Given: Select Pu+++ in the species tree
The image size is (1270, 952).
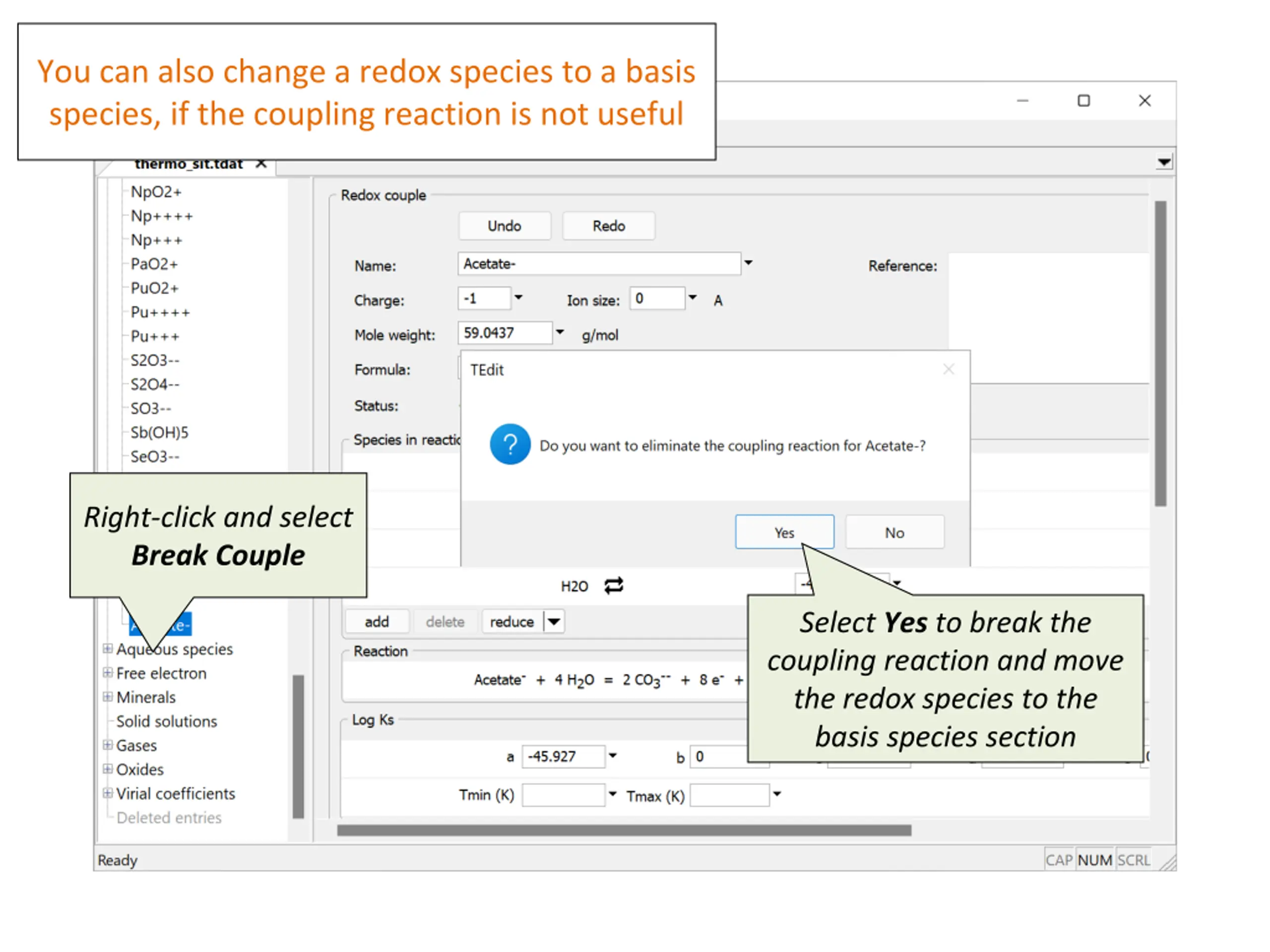Looking at the screenshot, I should coord(155,336).
